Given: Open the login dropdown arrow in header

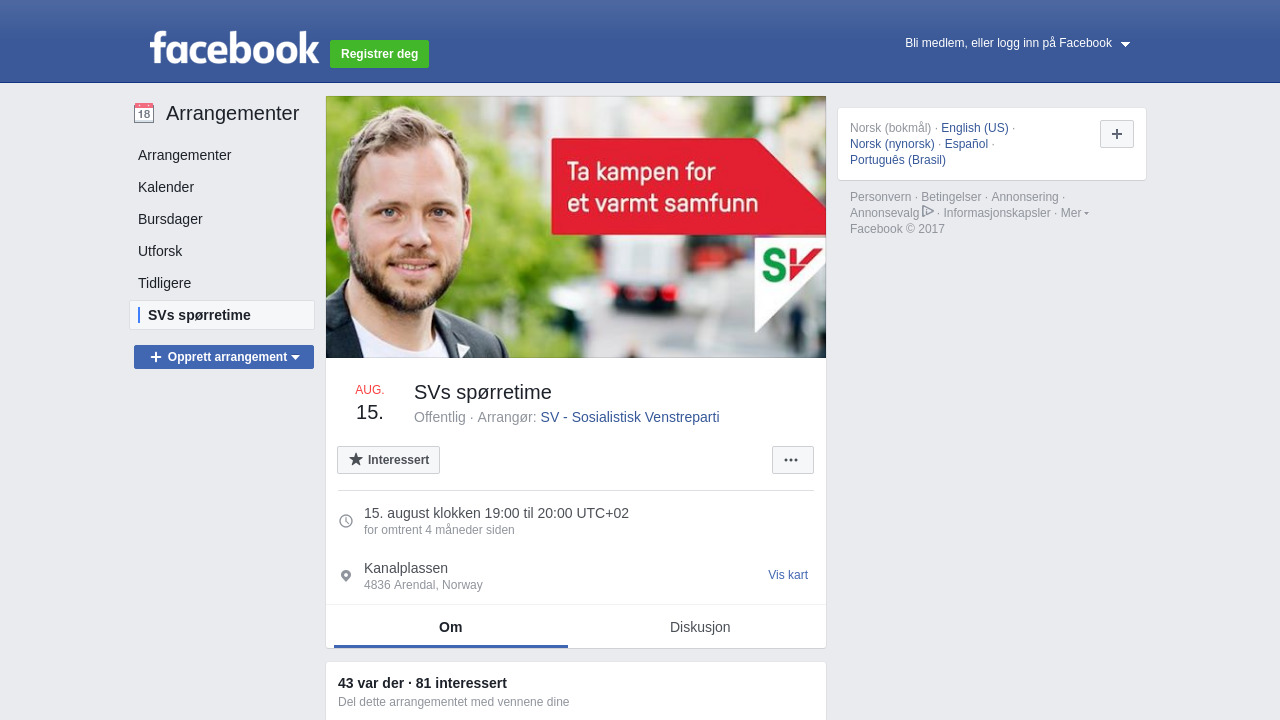Looking at the screenshot, I should pyautogui.click(x=1125, y=44).
